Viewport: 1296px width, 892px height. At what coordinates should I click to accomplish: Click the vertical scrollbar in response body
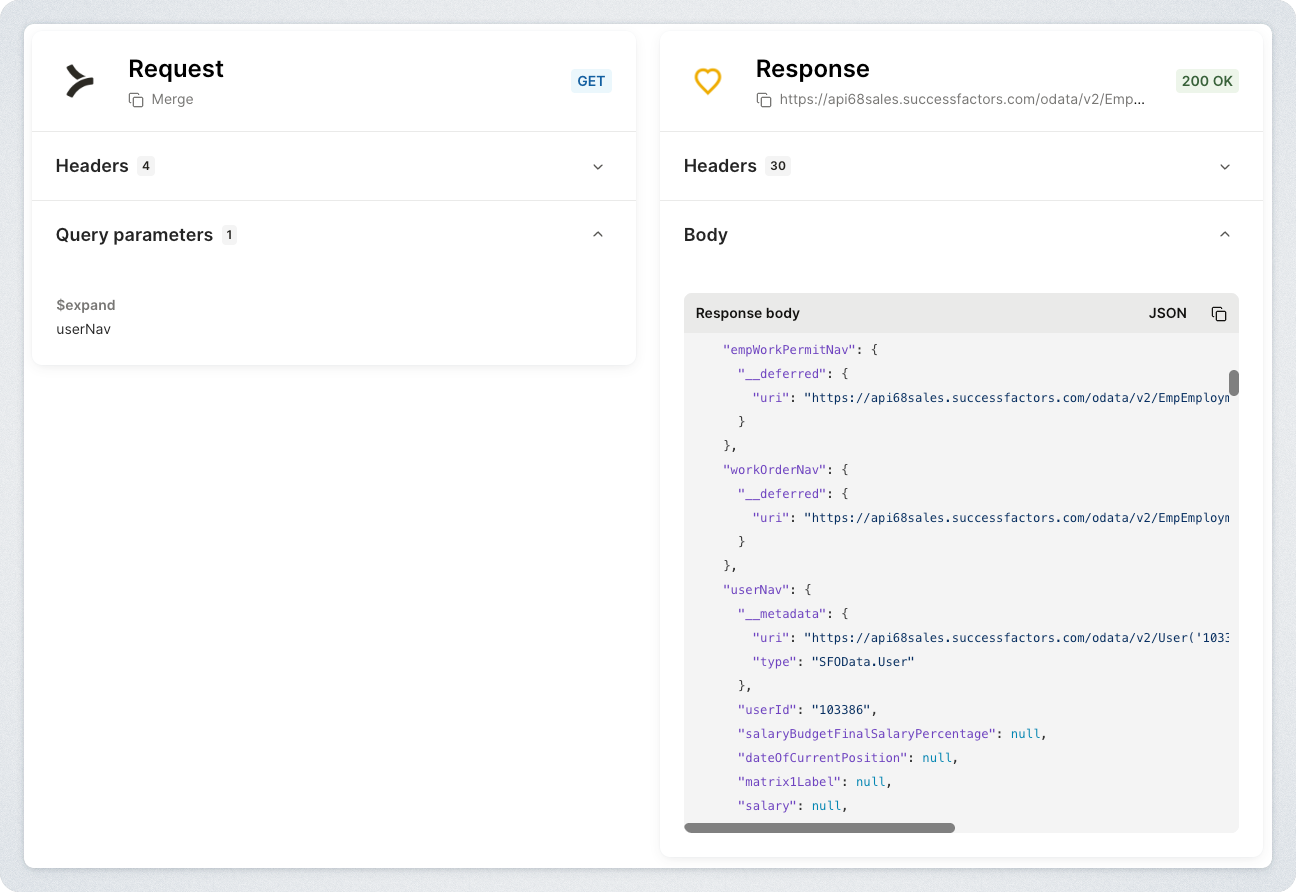coord(1234,383)
